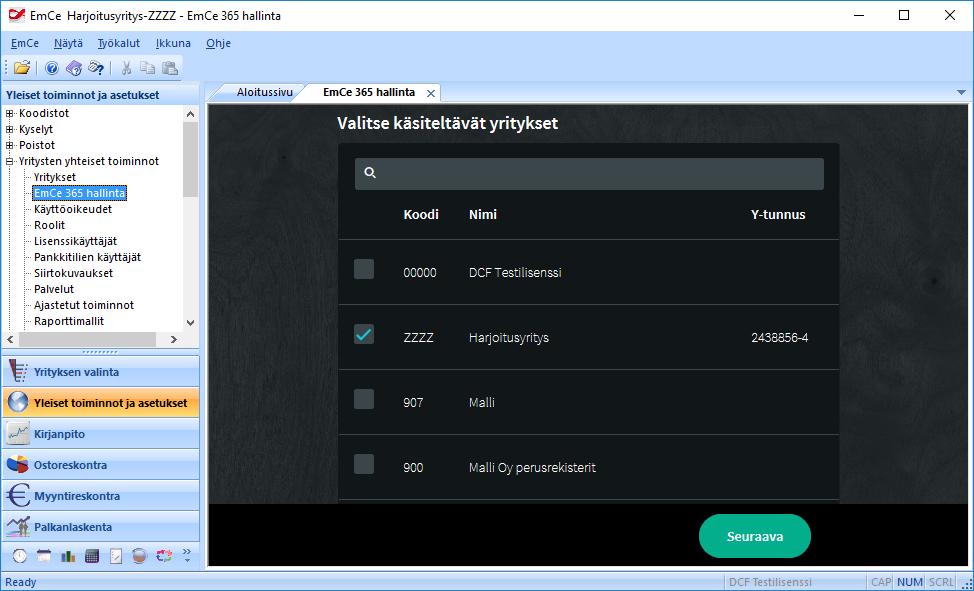Open the Ohje menu

pyautogui.click(x=219, y=44)
